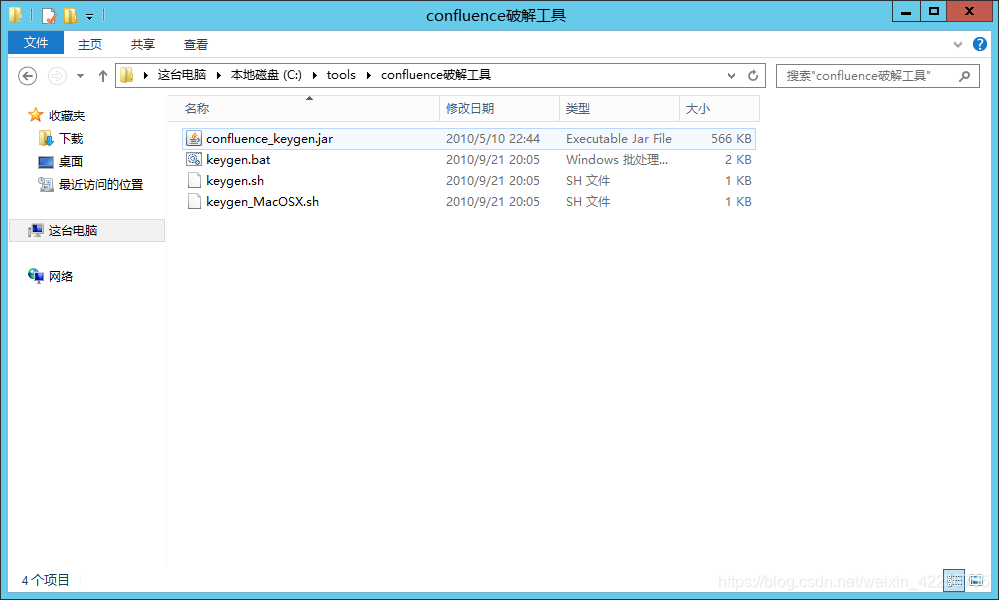The height and width of the screenshot is (600, 999).
Task: Maximize the confluence破解工具 window
Action: pos(933,11)
